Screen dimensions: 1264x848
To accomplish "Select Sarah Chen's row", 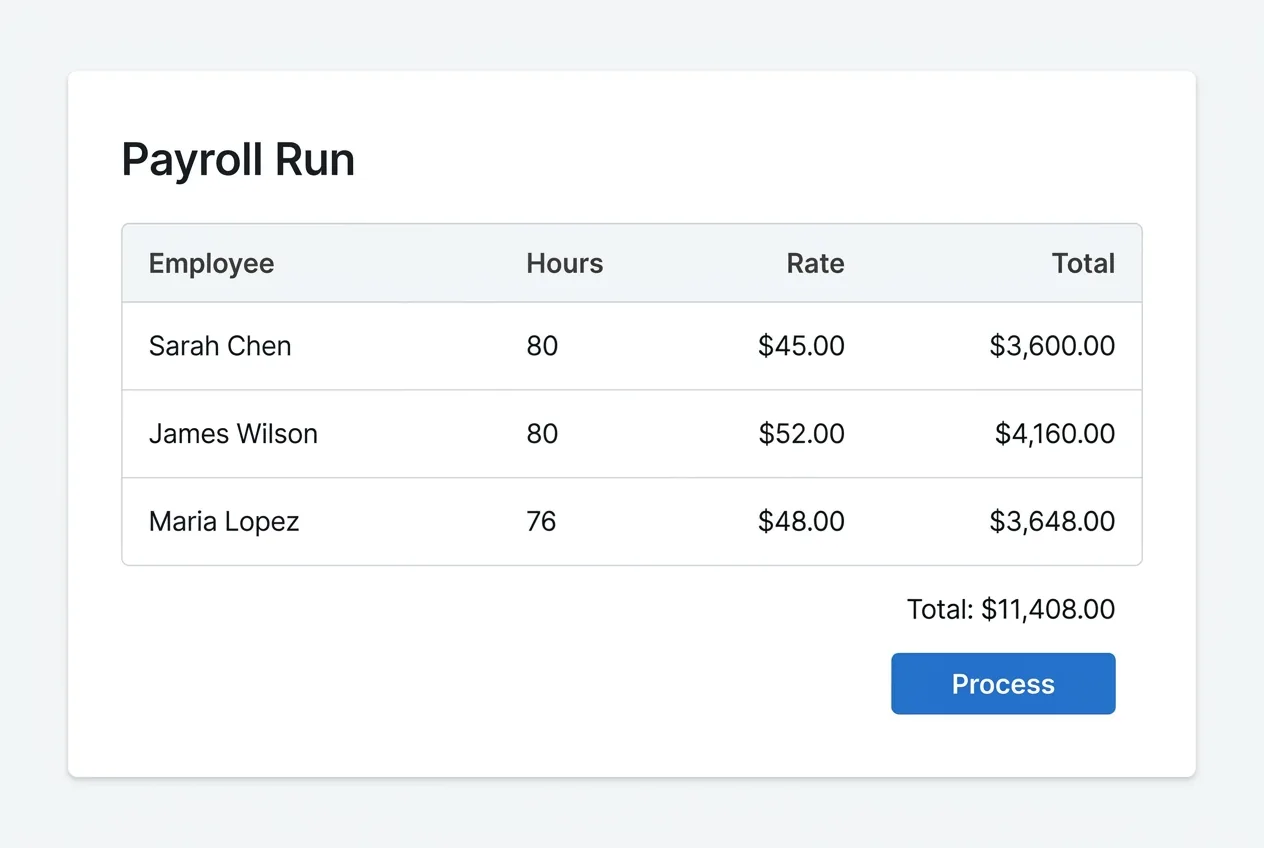I will click(x=631, y=345).
